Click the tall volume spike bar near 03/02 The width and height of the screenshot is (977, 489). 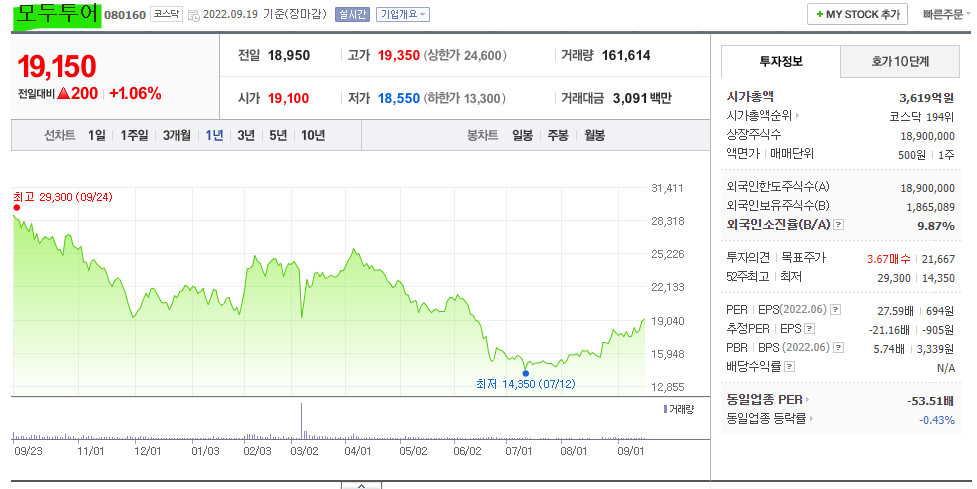pyautogui.click(x=302, y=421)
